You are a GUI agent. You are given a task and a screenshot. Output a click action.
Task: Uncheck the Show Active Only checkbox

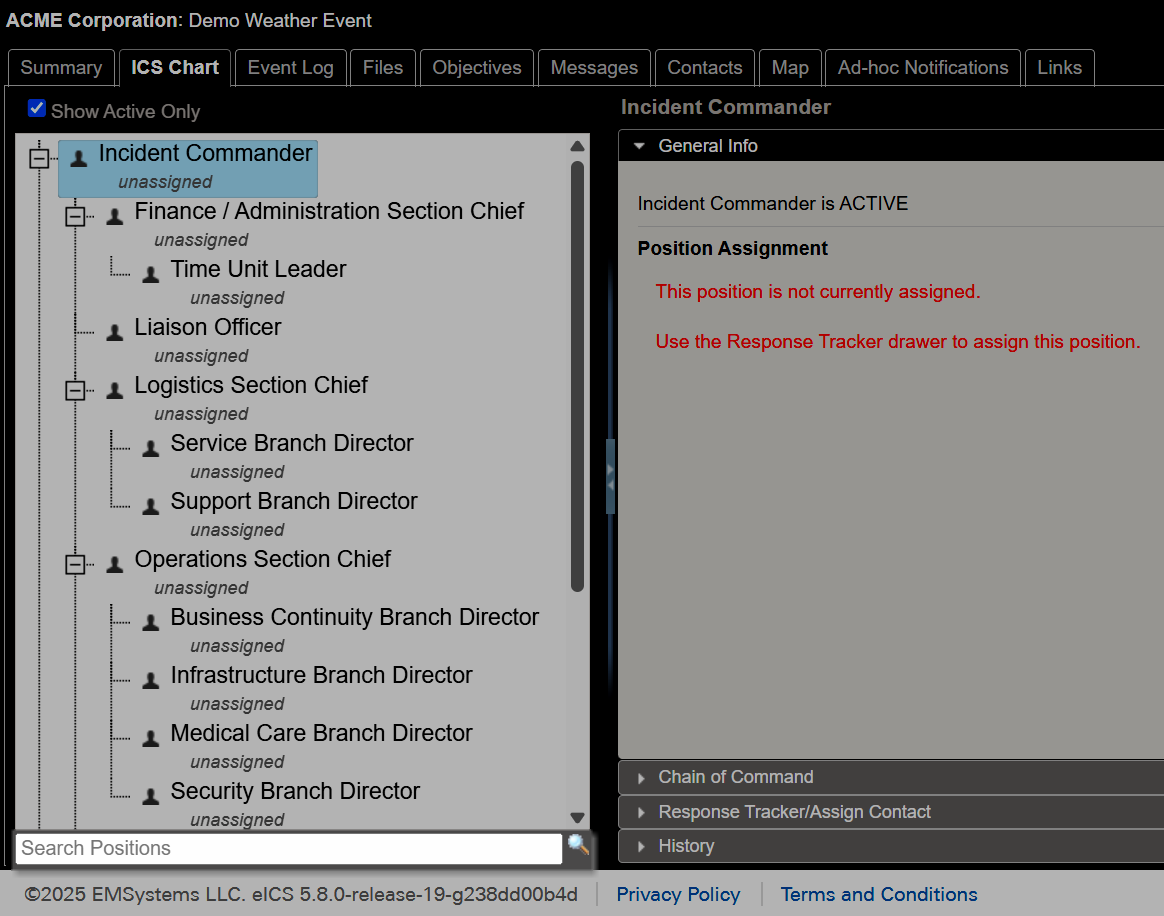pos(37,108)
